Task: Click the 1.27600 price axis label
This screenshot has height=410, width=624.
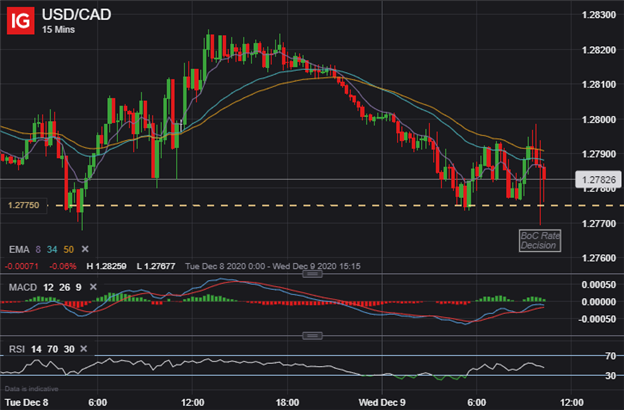Action: tap(599, 258)
